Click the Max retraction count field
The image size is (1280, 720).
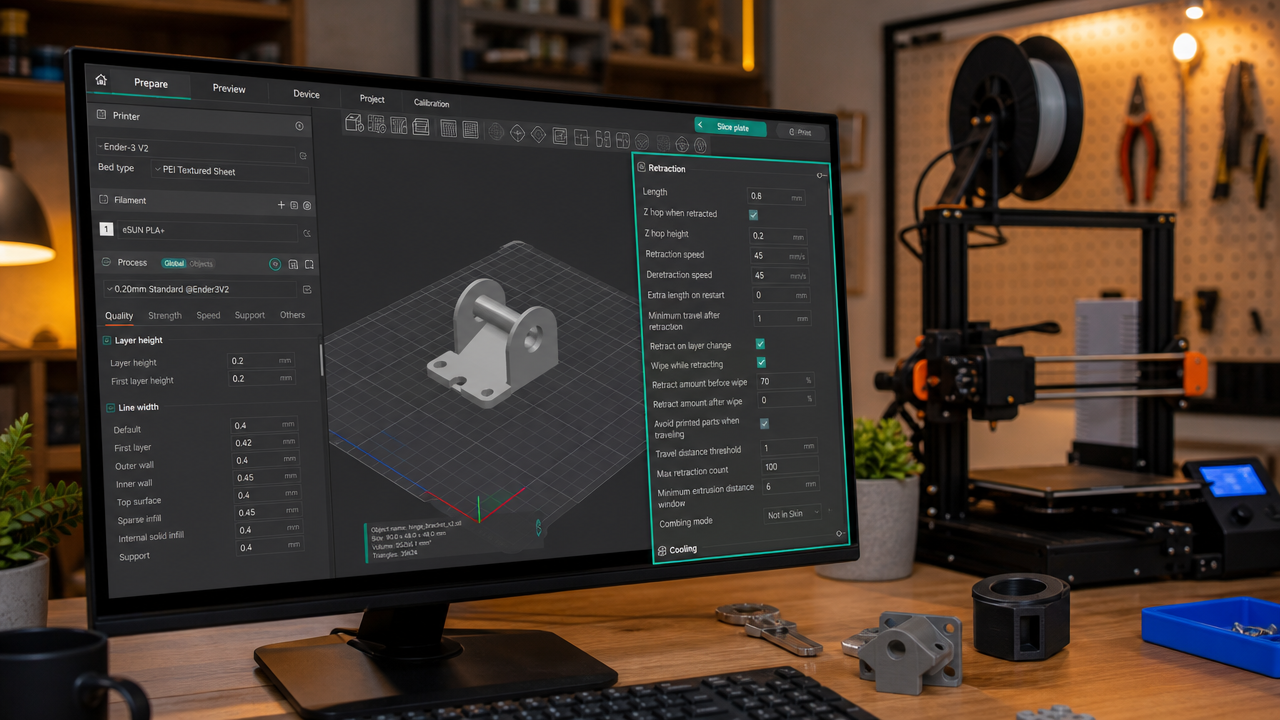pos(789,467)
